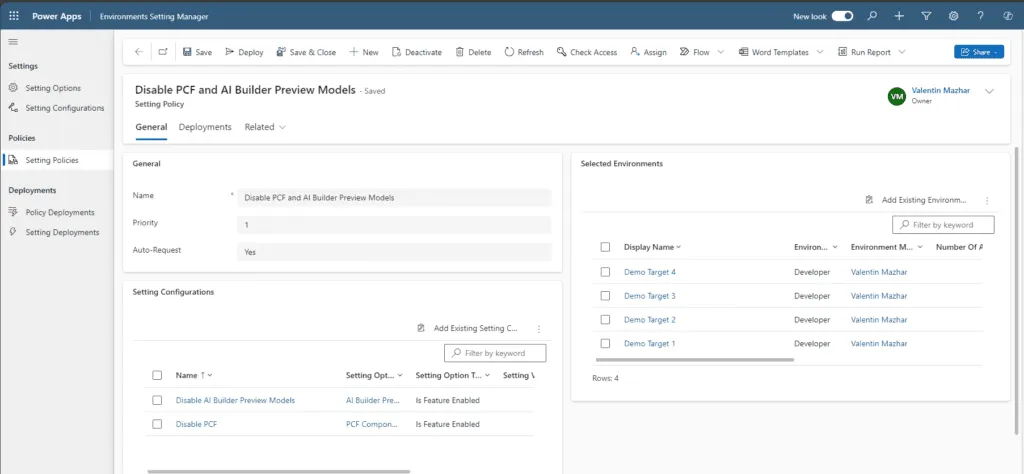
Task: Open owner Valentin Mazhar link in header
Action: [x=940, y=91]
